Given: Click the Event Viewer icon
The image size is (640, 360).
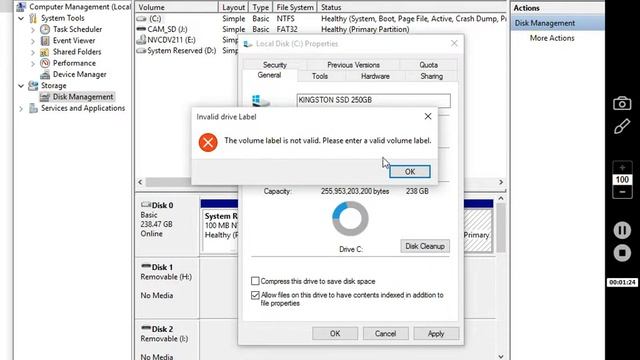Looking at the screenshot, I should (x=45, y=41).
